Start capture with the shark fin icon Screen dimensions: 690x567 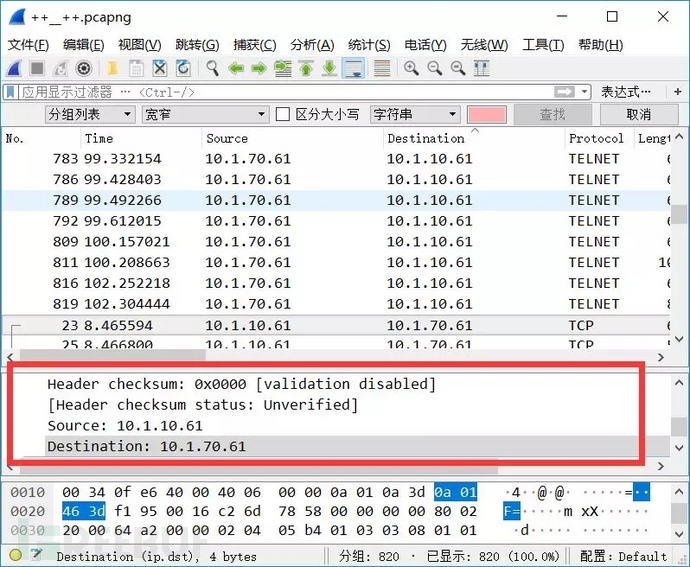coord(15,68)
